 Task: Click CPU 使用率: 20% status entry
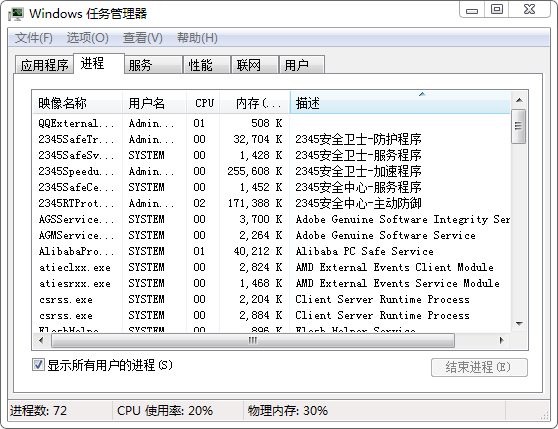tap(165, 411)
